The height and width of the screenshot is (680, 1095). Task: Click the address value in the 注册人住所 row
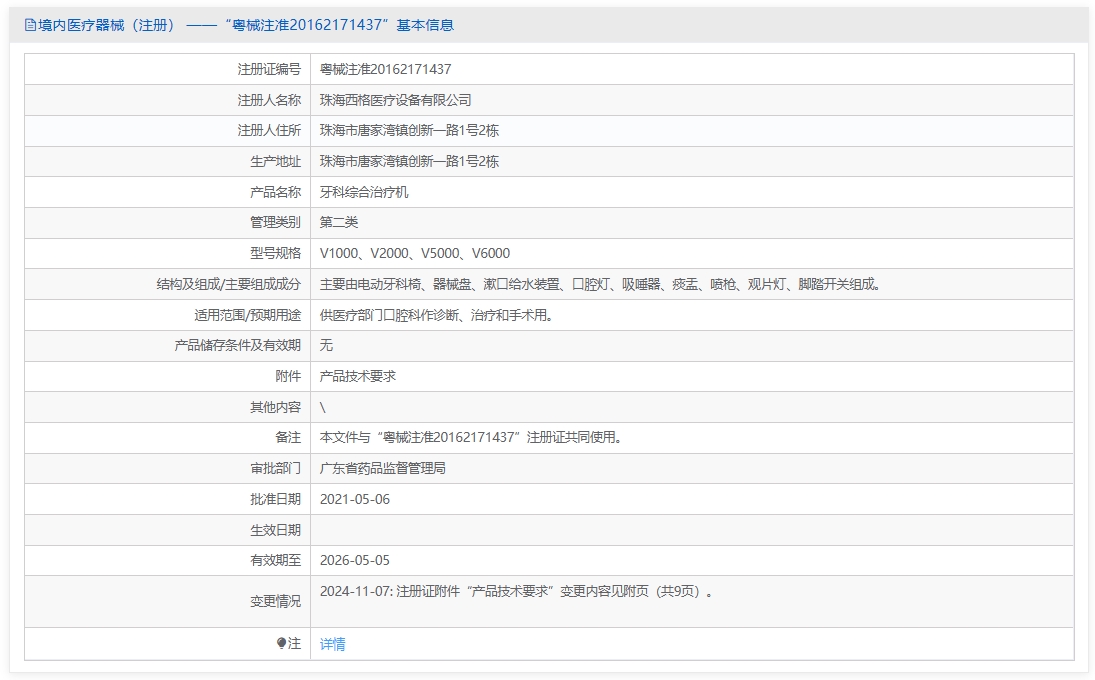click(x=409, y=131)
